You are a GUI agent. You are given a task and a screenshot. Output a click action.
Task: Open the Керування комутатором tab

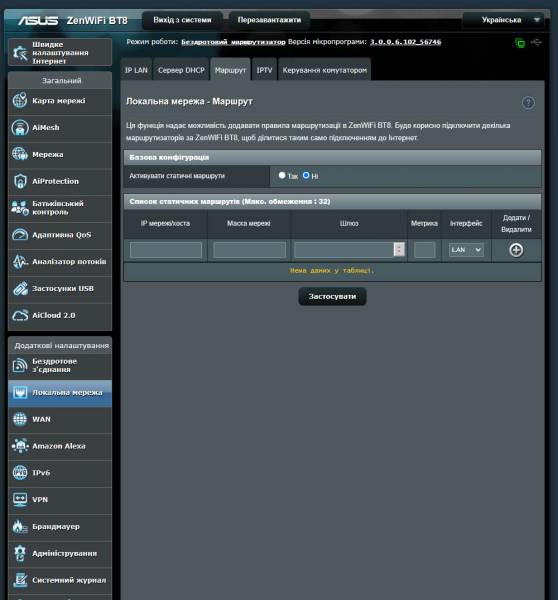[325, 70]
